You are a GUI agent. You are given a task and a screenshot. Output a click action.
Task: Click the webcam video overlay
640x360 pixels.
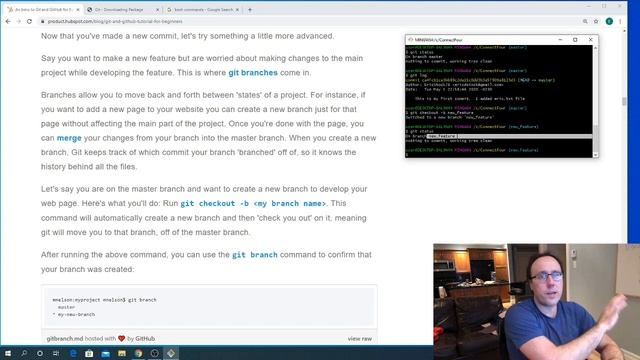tap(536, 302)
